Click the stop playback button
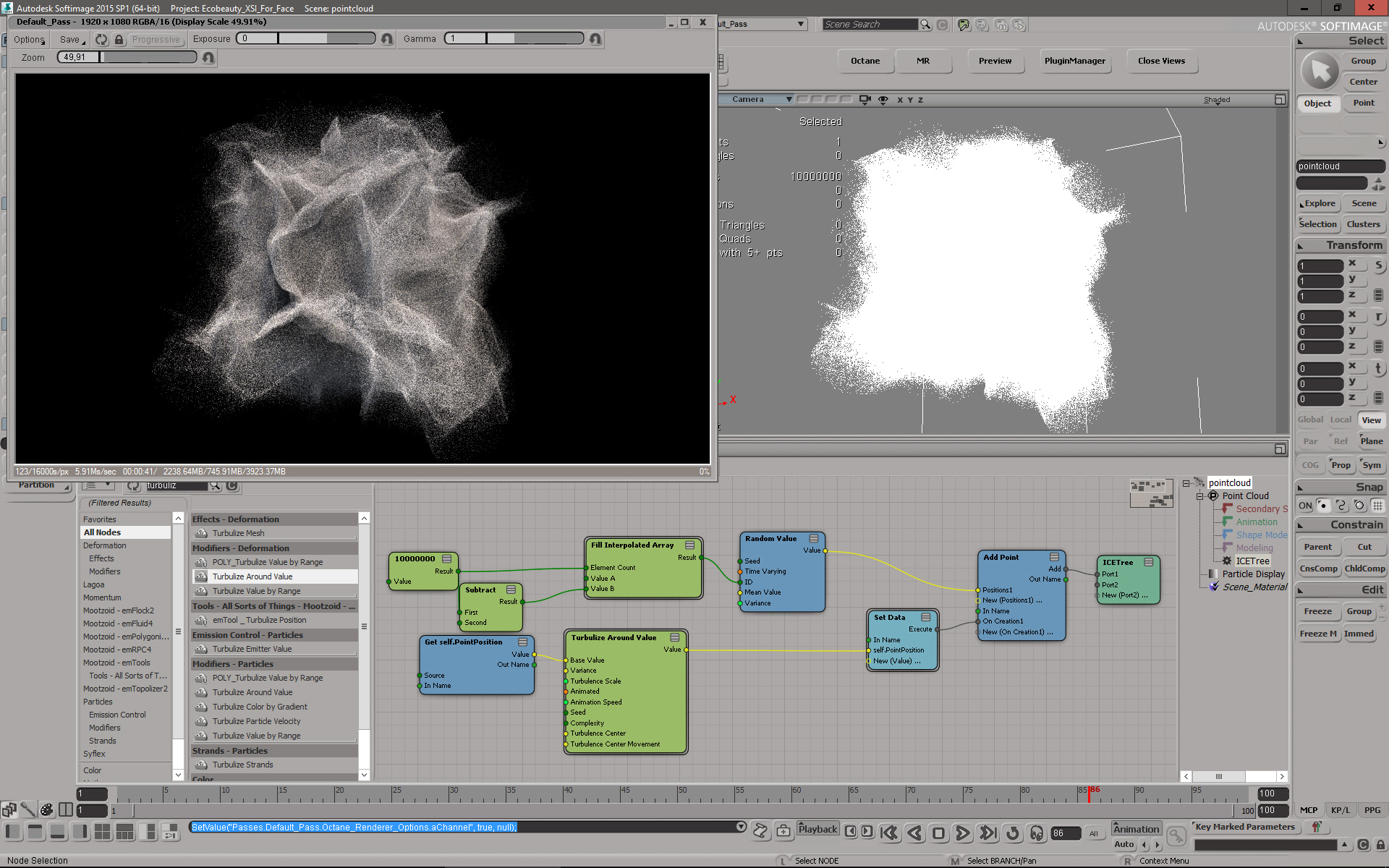Screen dimensions: 1389x868 938,833
